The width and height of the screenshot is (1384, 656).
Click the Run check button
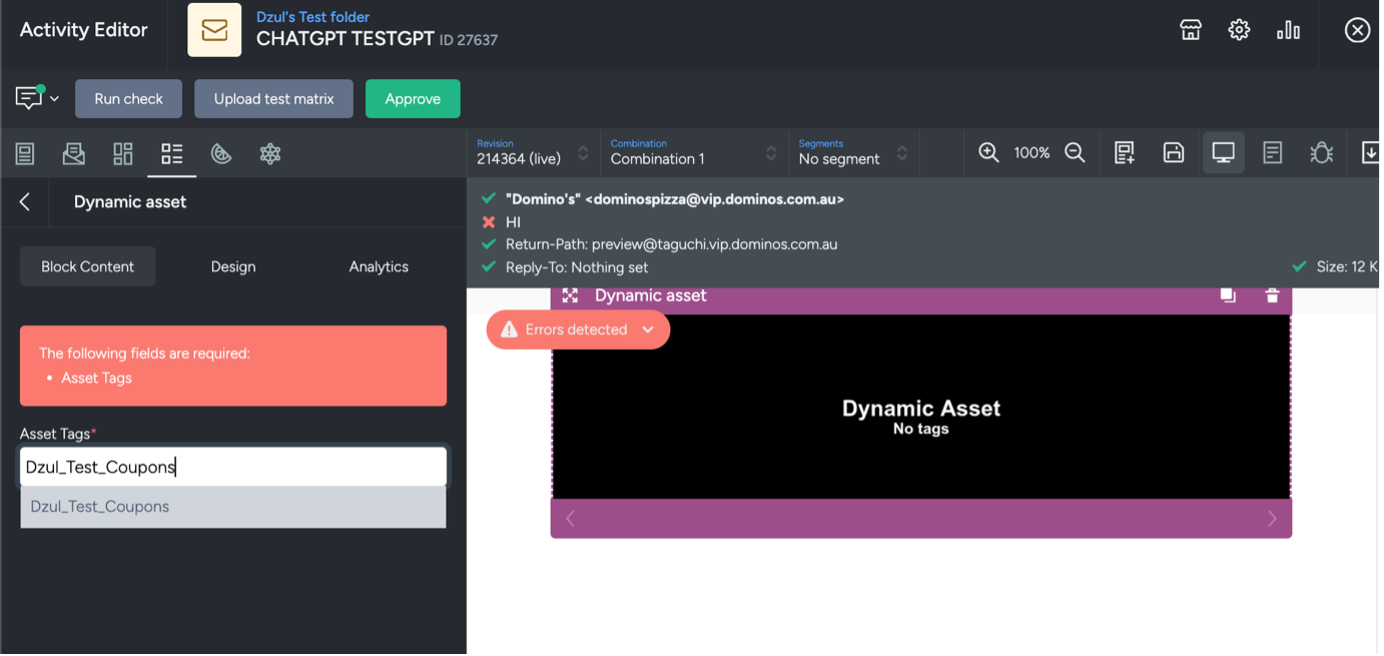pyautogui.click(x=128, y=99)
